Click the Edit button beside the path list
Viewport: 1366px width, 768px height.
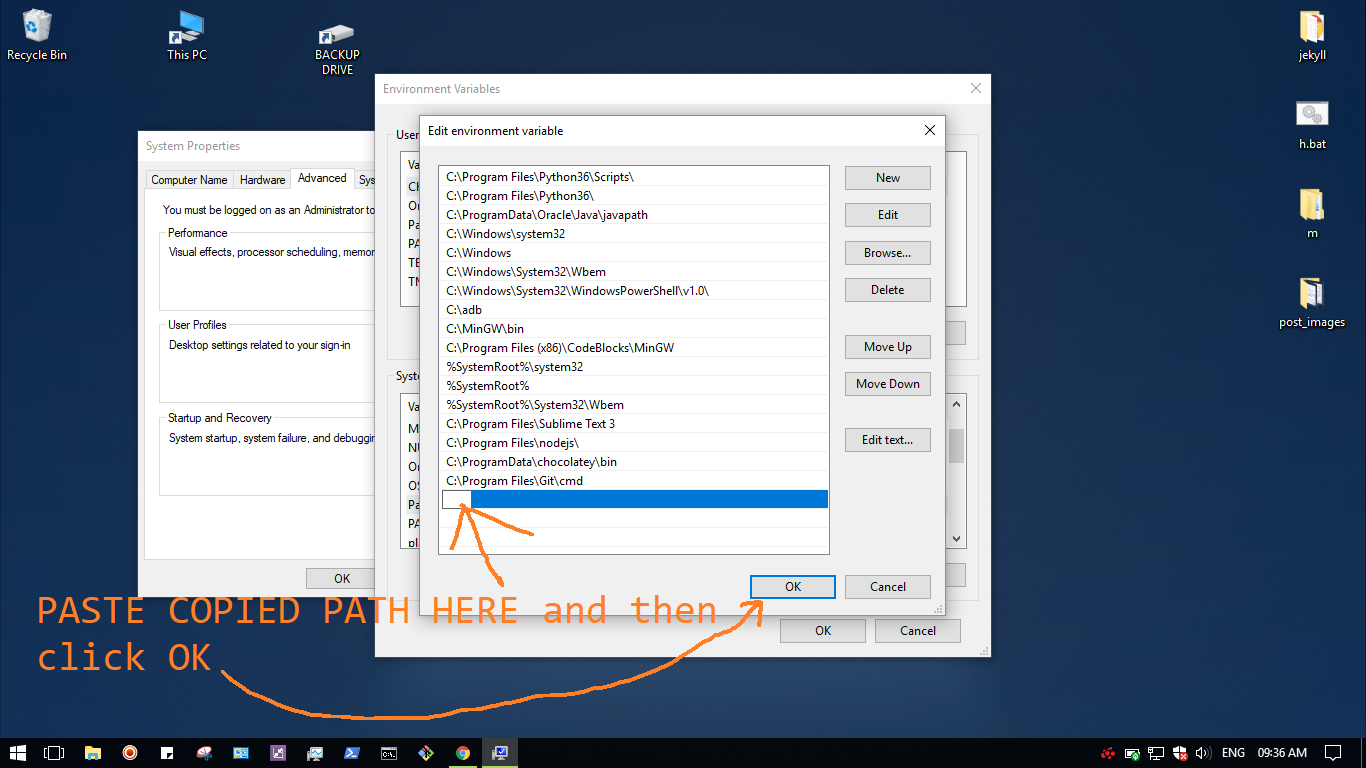point(888,215)
